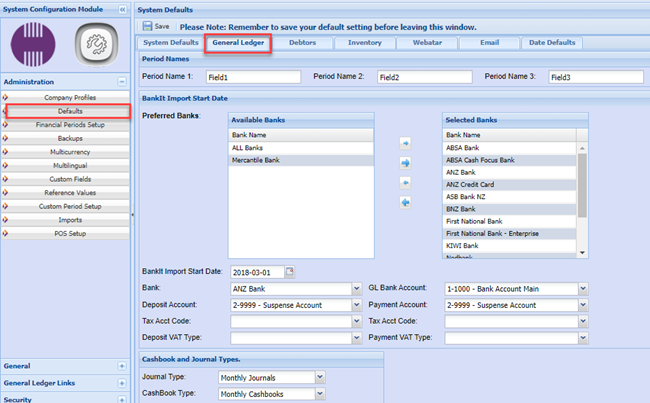Viewport: 650px width, 403px height.
Task: Click the large move-all left arrow
Action: [x=406, y=203]
